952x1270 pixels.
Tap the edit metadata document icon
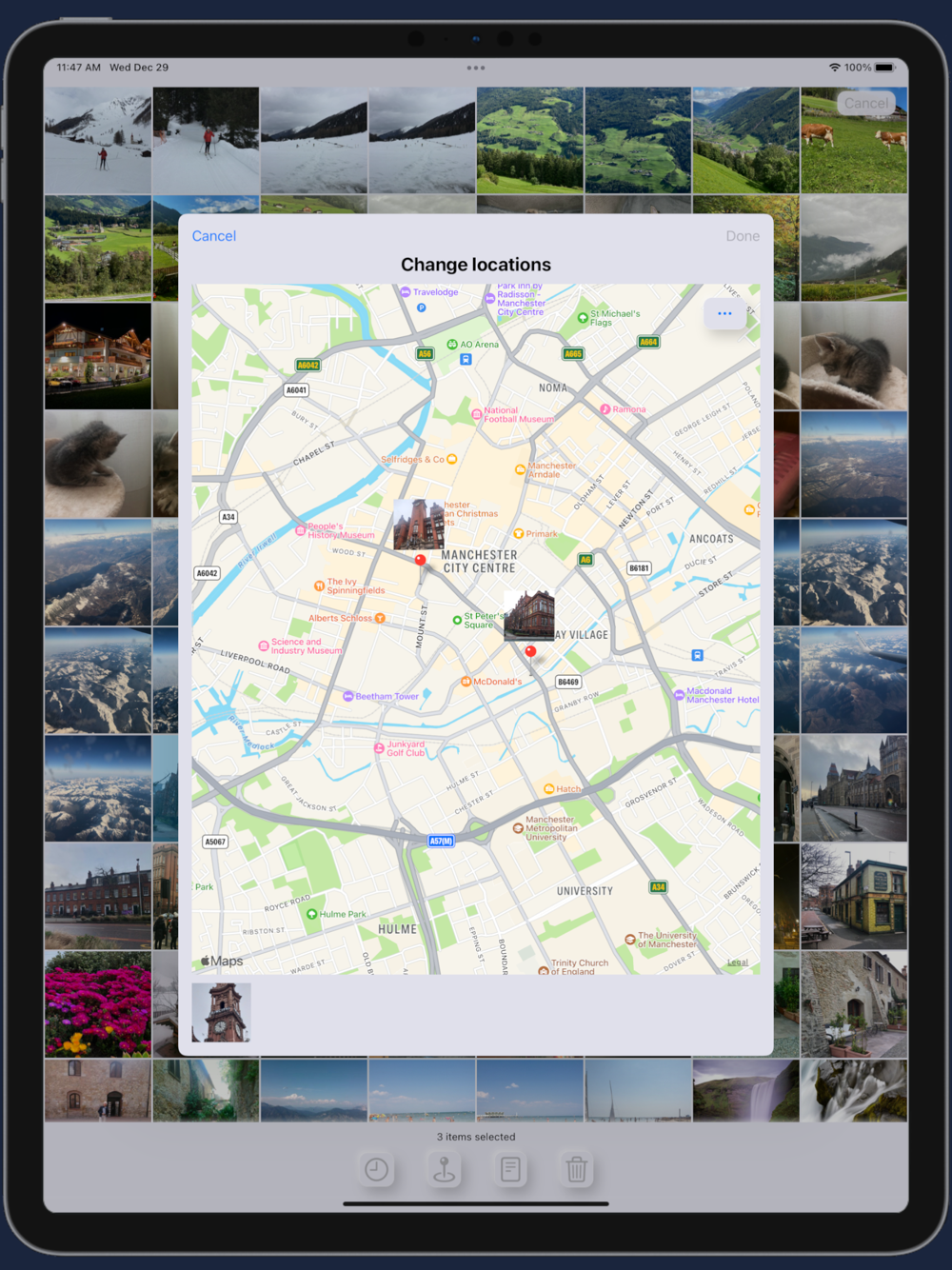[510, 1169]
